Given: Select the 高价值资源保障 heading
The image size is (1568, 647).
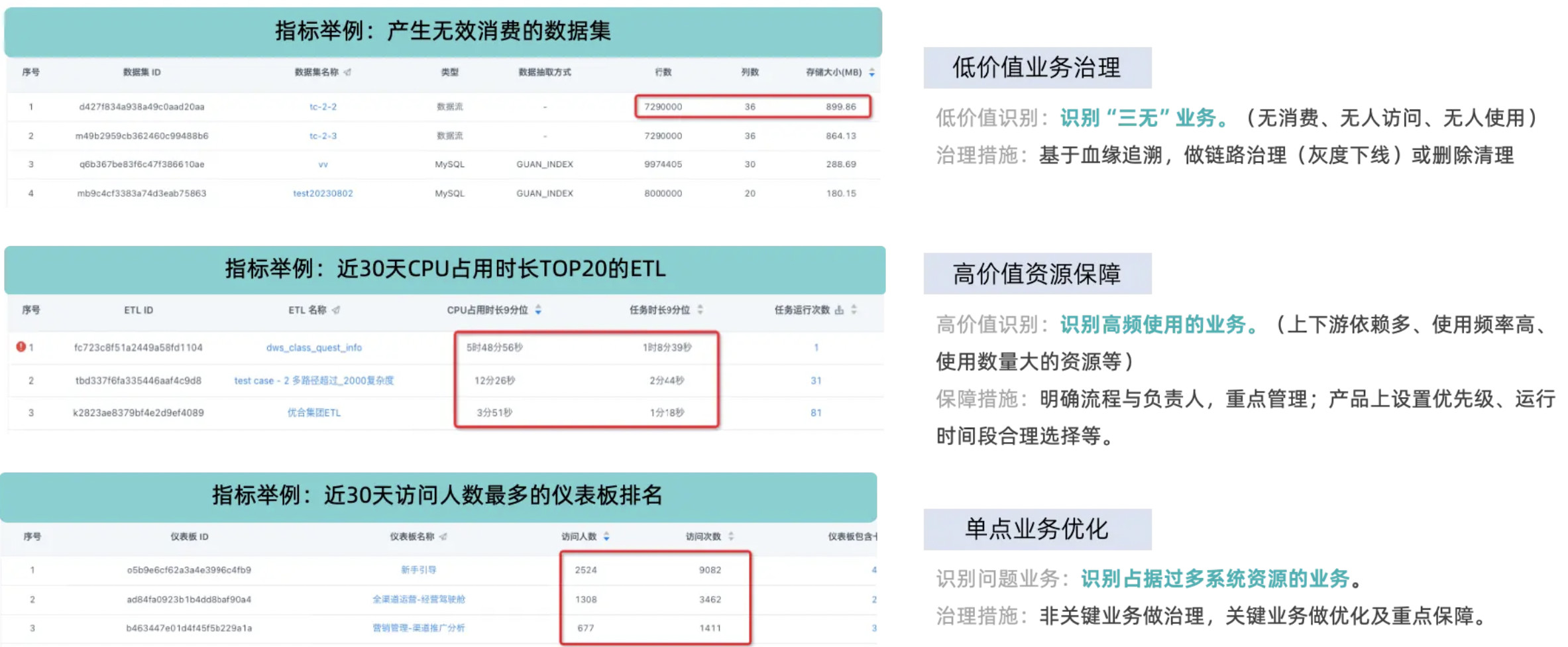Looking at the screenshot, I should click(1036, 274).
